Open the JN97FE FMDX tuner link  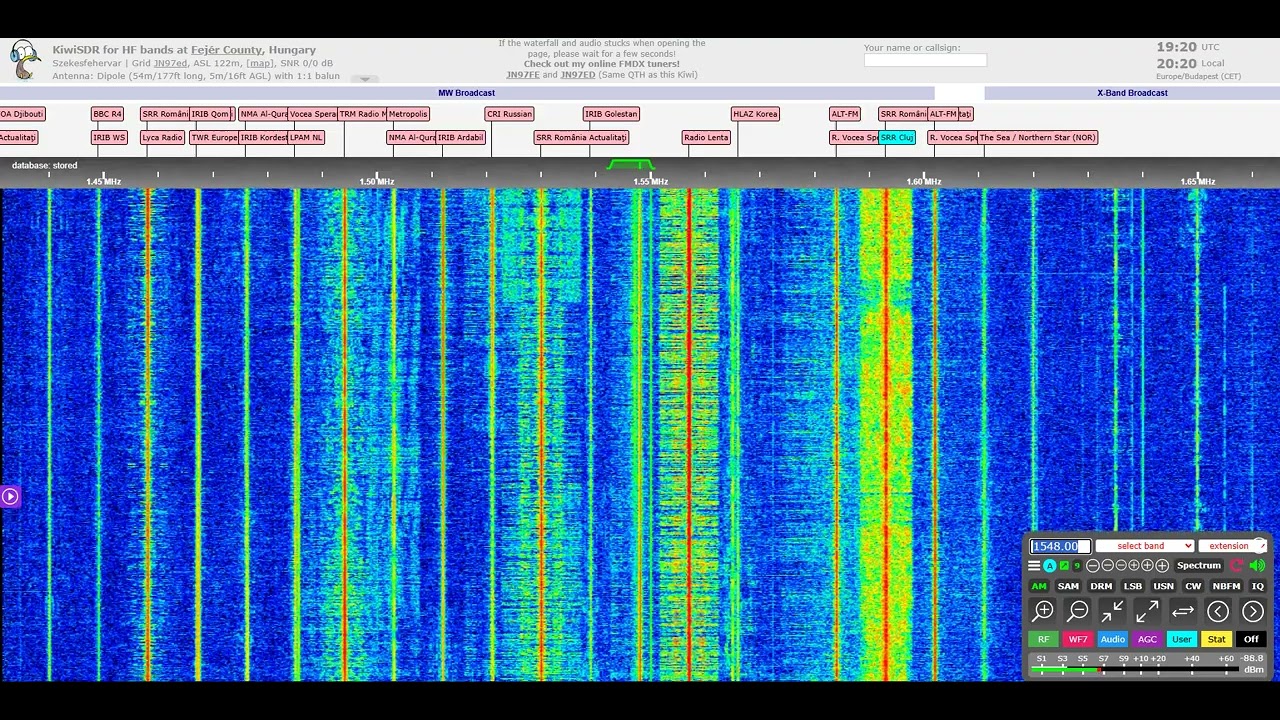523,75
